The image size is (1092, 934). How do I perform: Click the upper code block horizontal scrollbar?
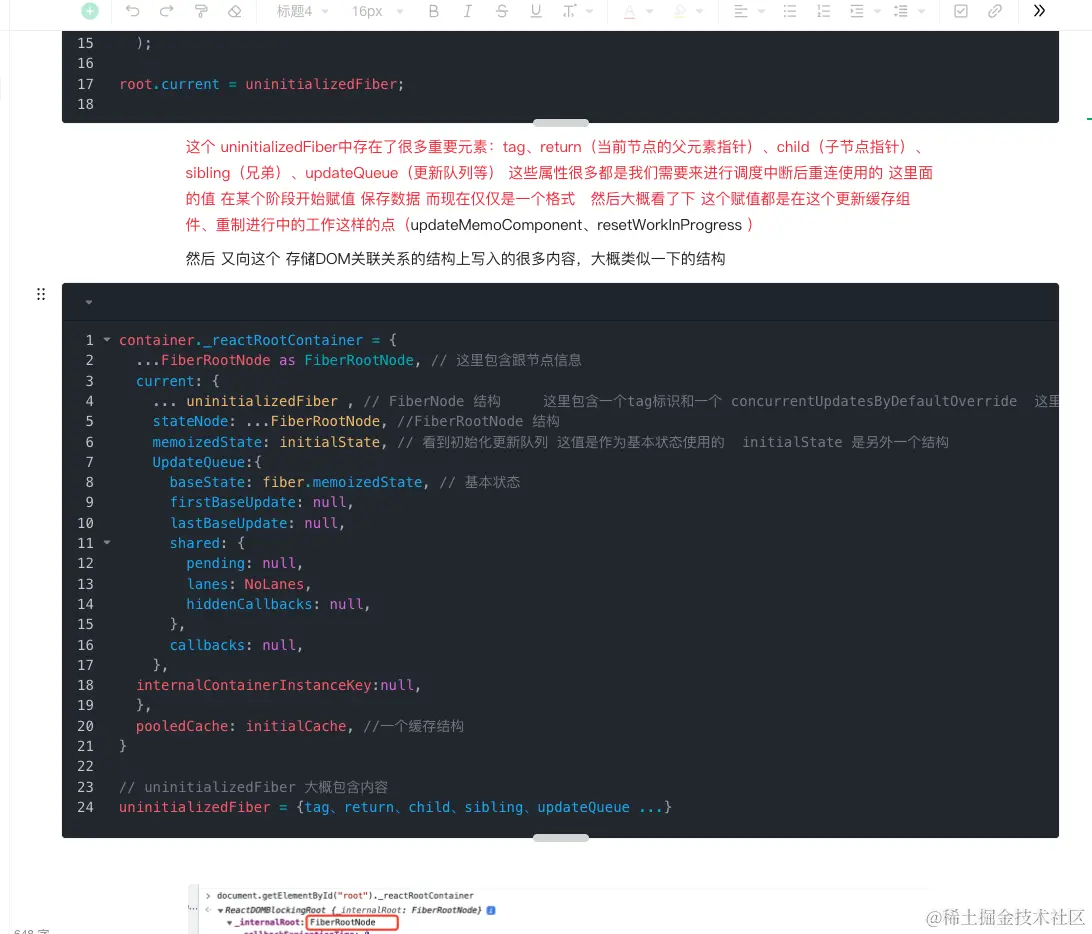pos(561,123)
